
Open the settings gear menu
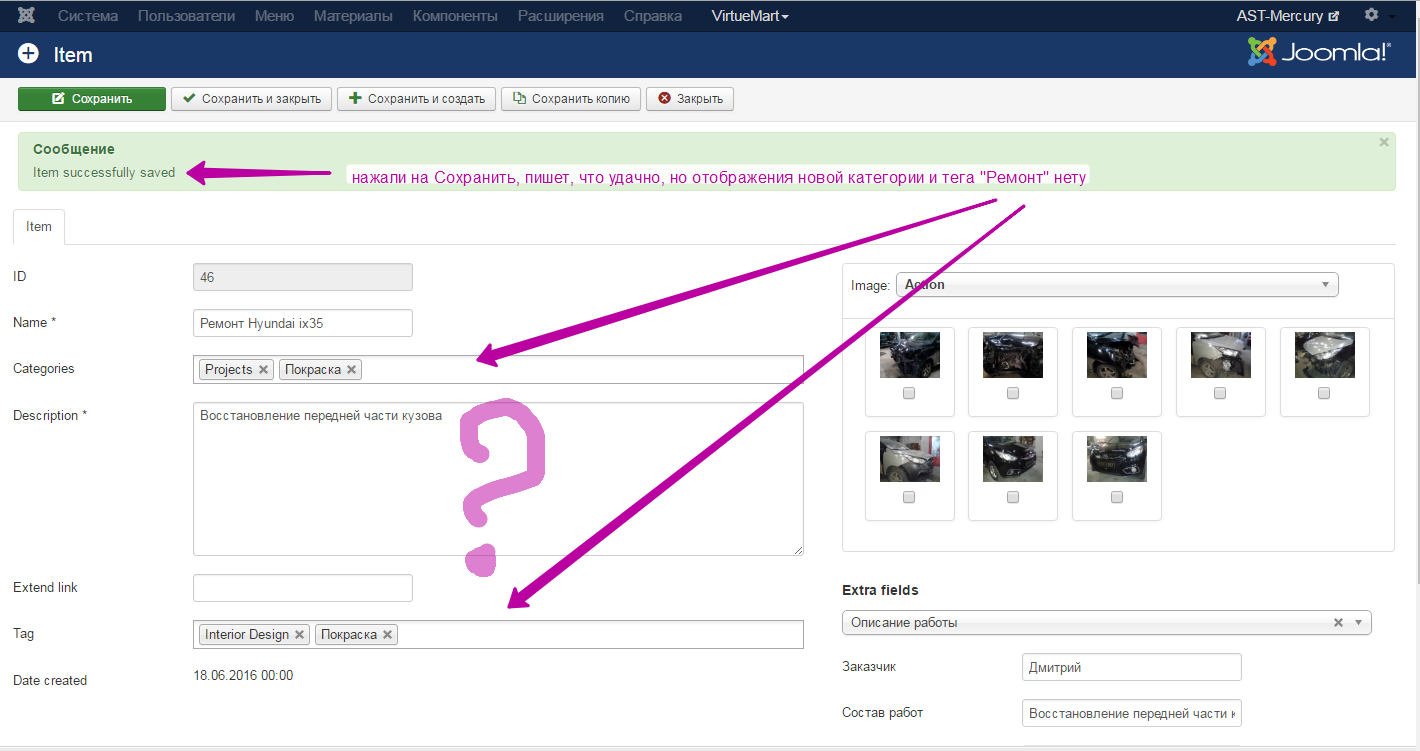click(1371, 16)
